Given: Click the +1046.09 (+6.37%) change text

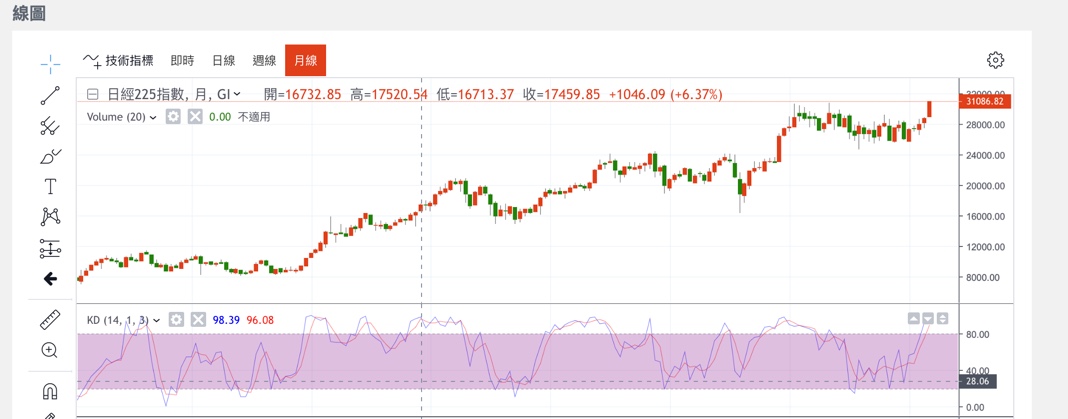Looking at the screenshot, I should click(665, 95).
